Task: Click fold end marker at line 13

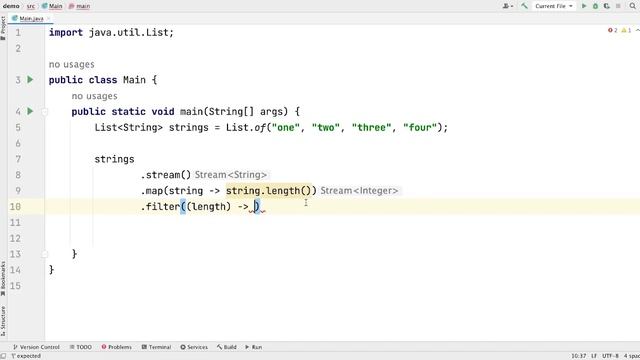Action: [44, 254]
